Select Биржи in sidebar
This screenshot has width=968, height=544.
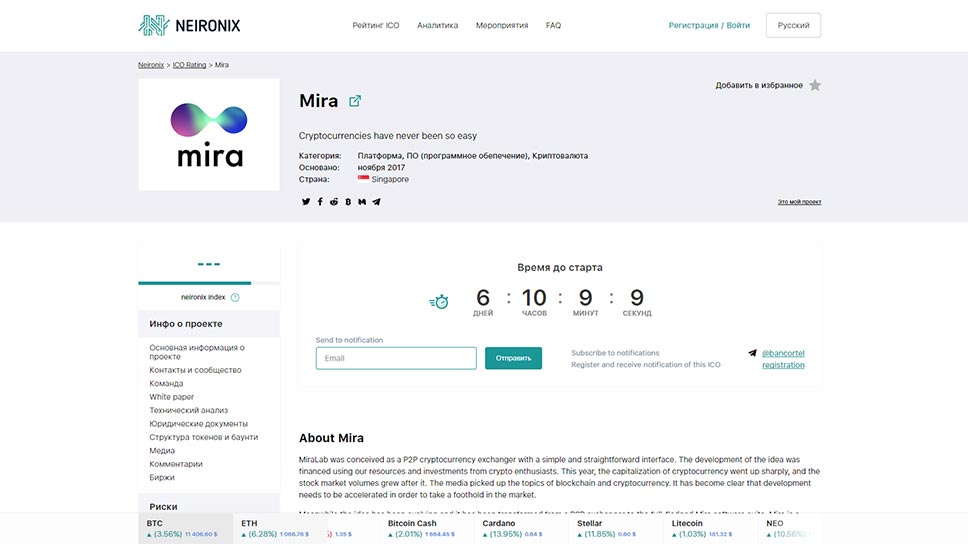click(162, 477)
